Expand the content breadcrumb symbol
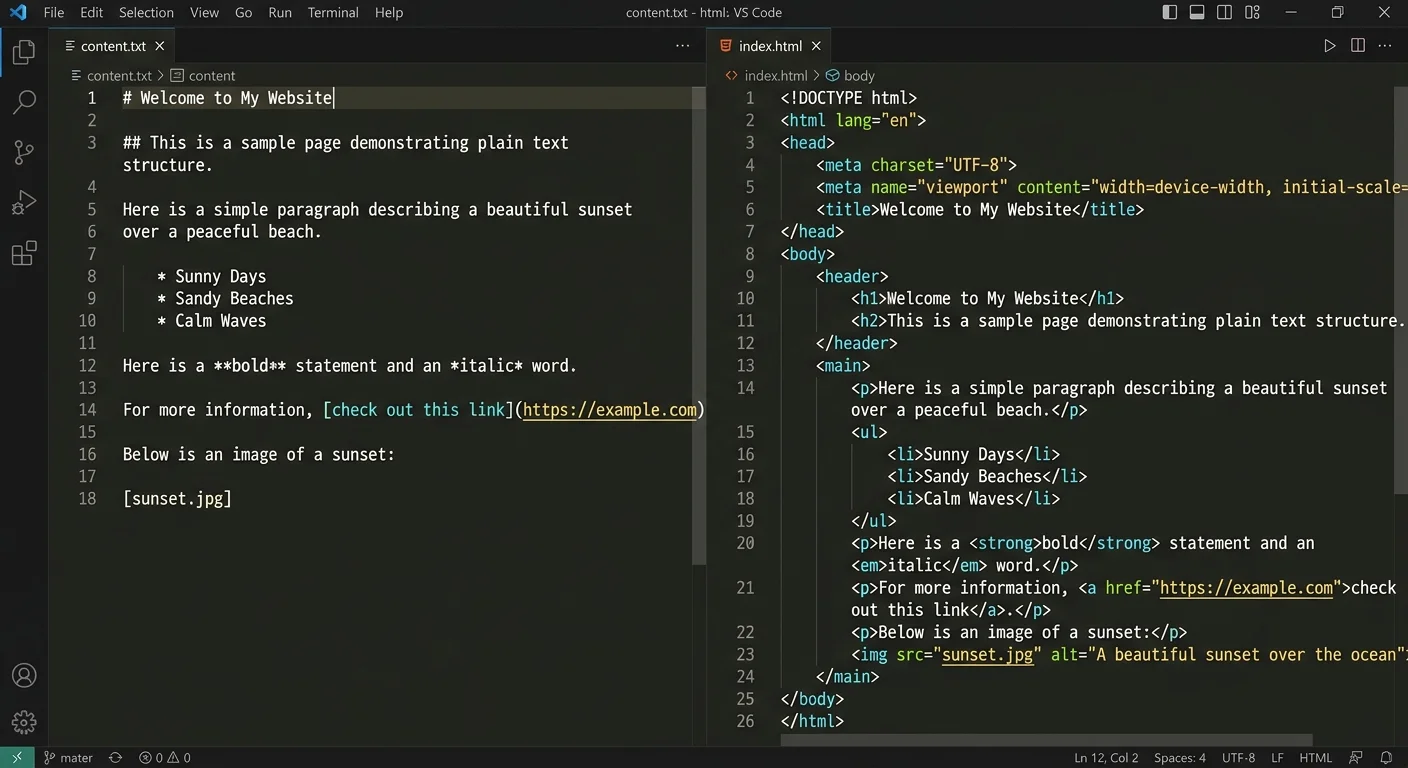Screen dimensions: 1408x768 [203, 76]
